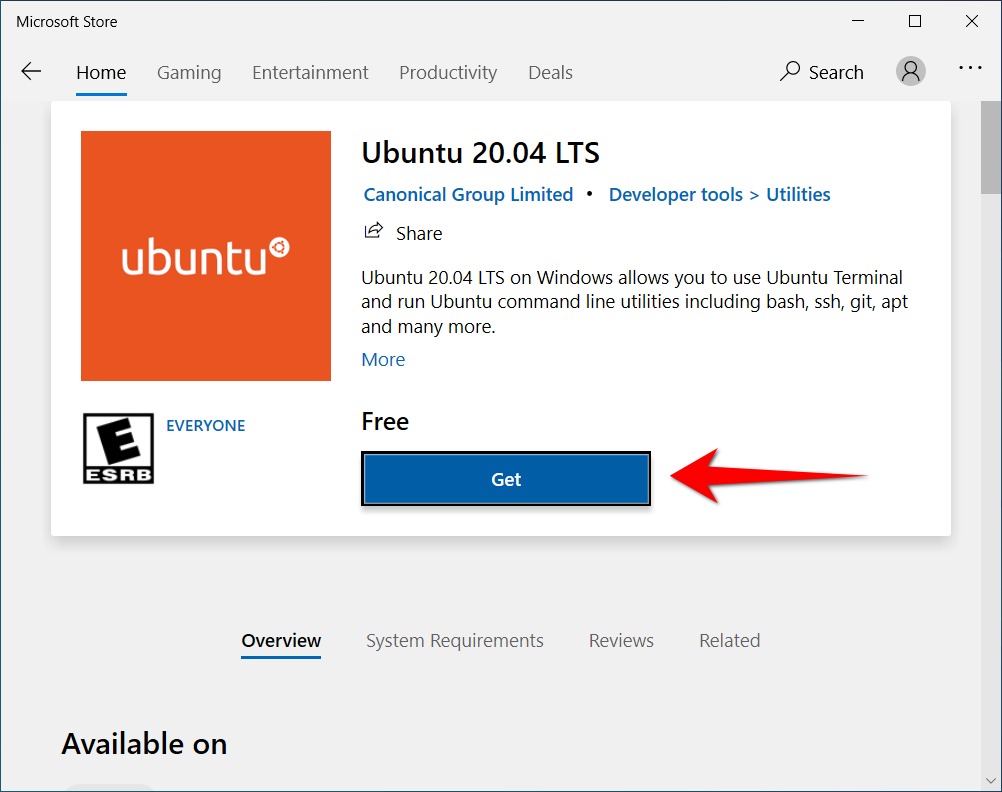Open the Deals tab

click(550, 73)
